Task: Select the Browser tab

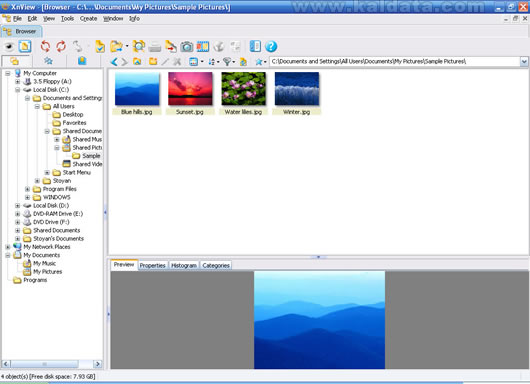Action: tap(21, 31)
